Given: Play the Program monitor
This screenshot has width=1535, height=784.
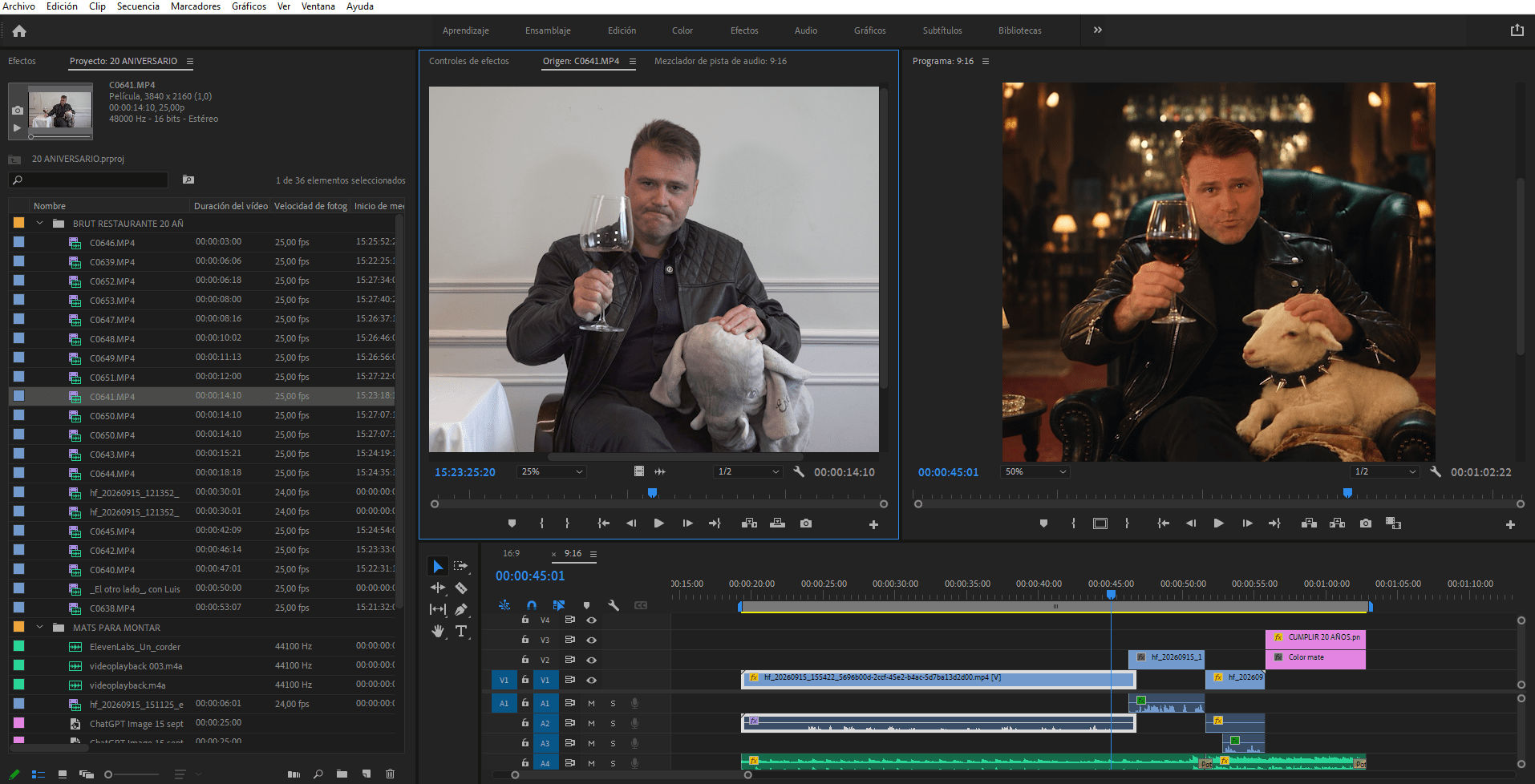Looking at the screenshot, I should [x=1218, y=523].
